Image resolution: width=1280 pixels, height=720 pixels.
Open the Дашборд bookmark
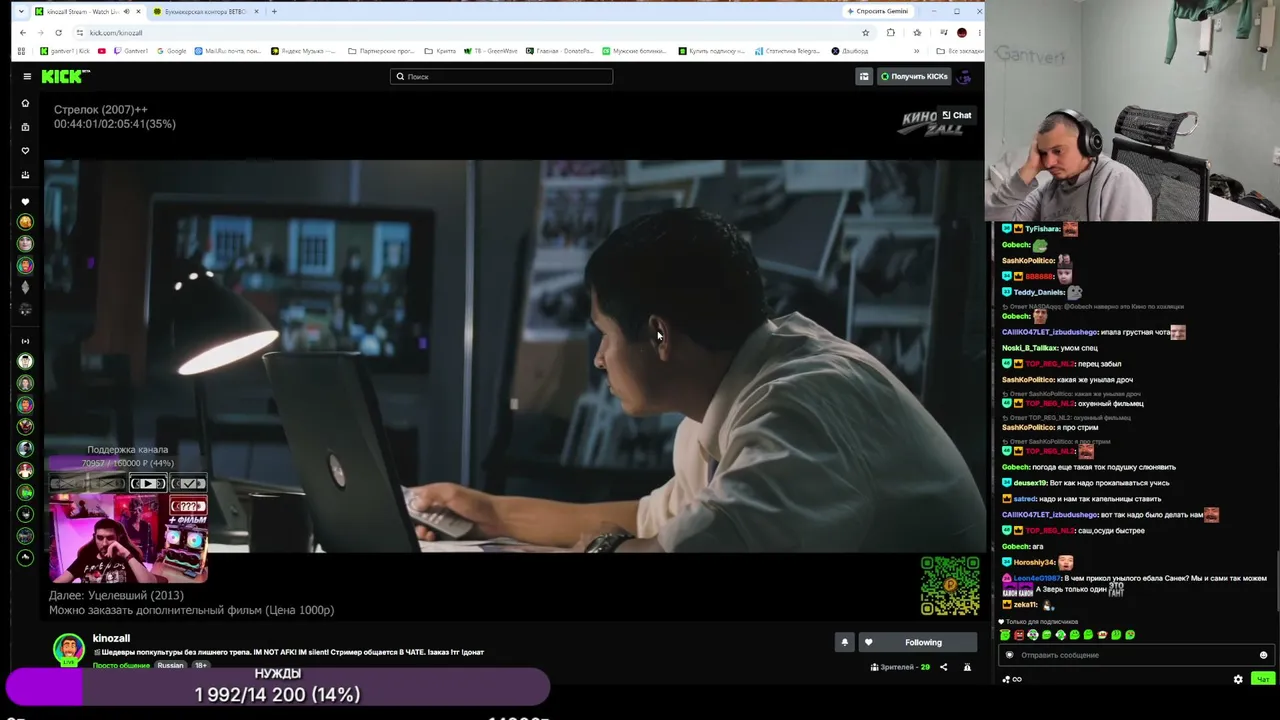pyautogui.click(x=849, y=51)
